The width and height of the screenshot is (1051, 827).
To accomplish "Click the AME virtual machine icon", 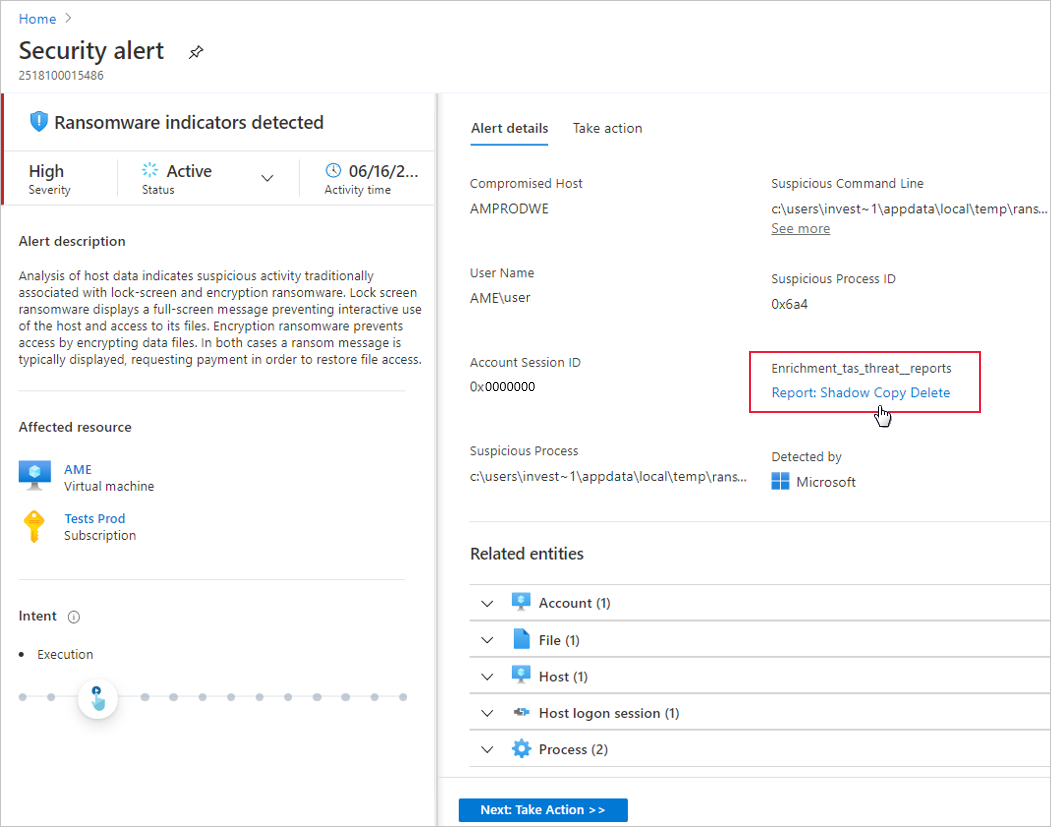I will (x=35, y=477).
